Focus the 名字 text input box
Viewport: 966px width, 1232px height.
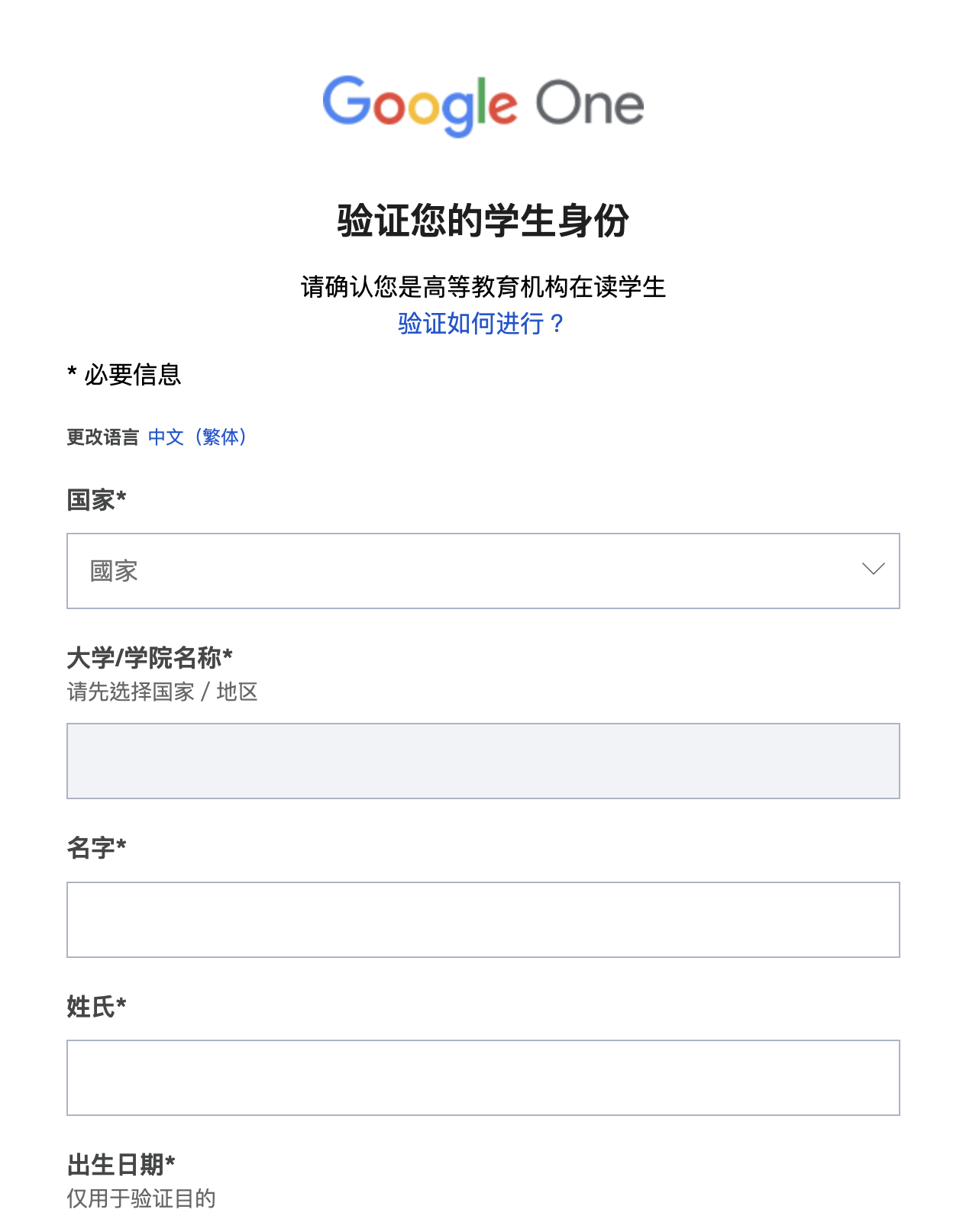[483, 920]
